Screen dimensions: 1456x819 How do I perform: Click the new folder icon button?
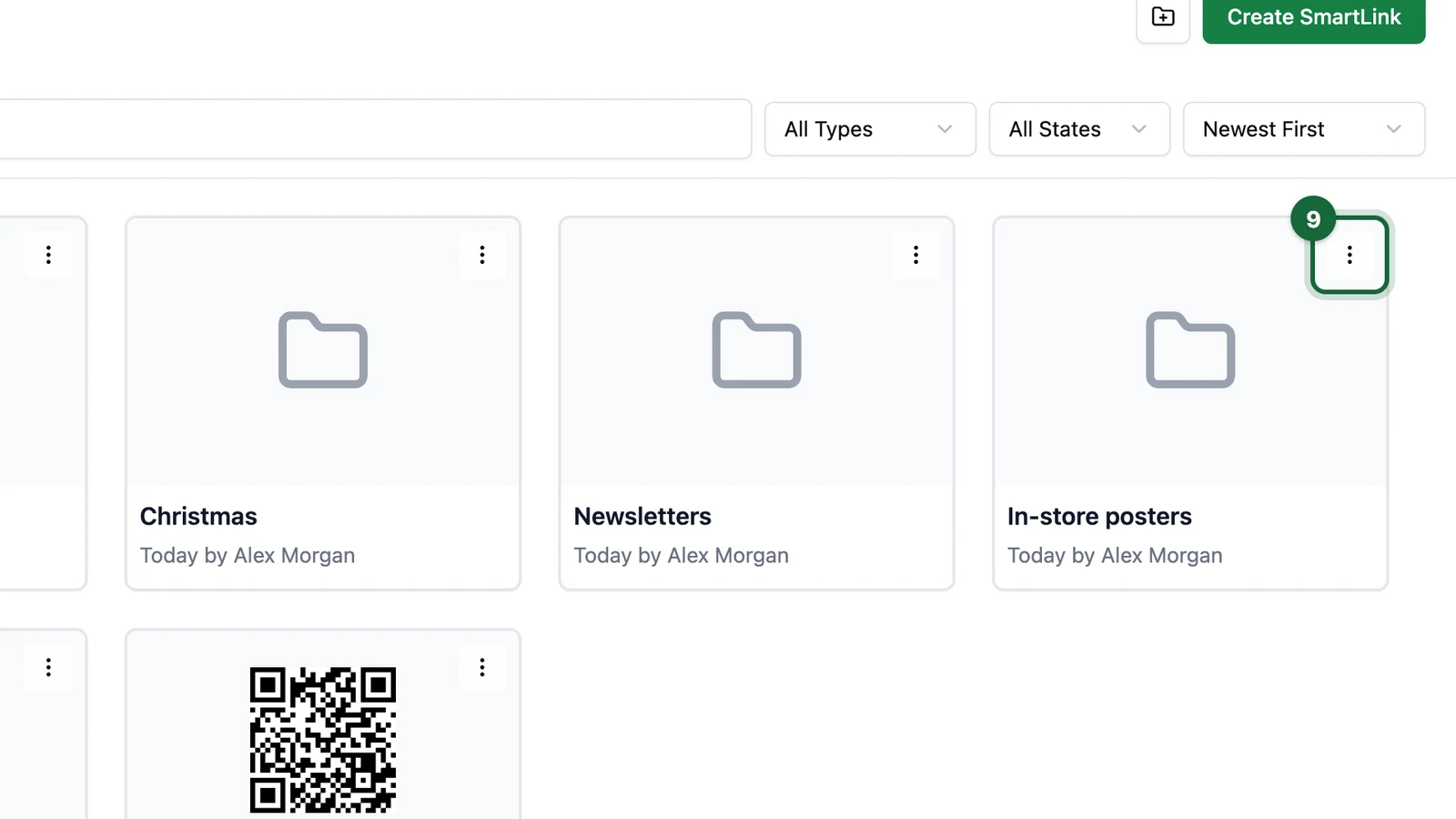[1163, 17]
